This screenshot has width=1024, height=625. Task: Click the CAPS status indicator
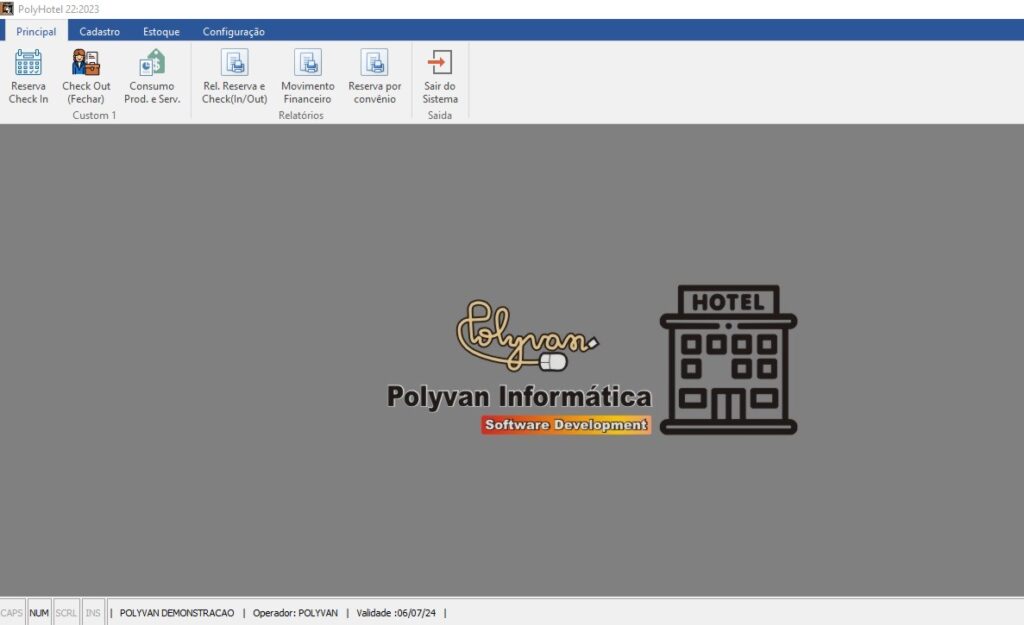[x=12, y=613]
